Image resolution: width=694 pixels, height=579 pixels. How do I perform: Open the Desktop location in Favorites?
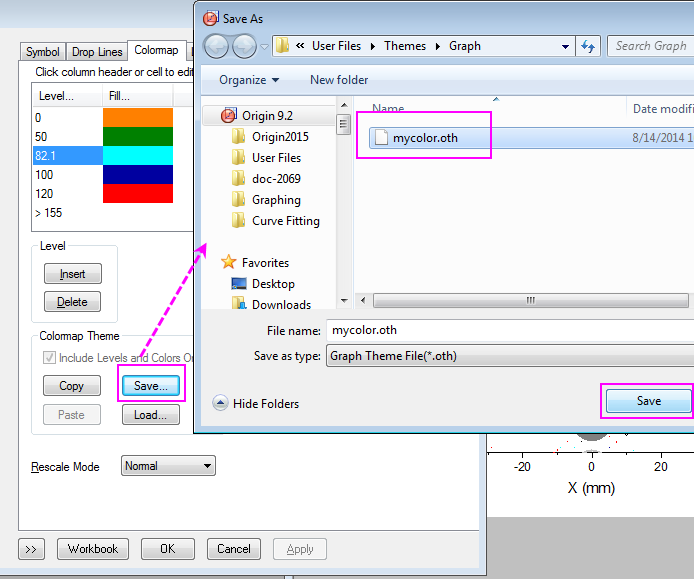click(x=272, y=284)
